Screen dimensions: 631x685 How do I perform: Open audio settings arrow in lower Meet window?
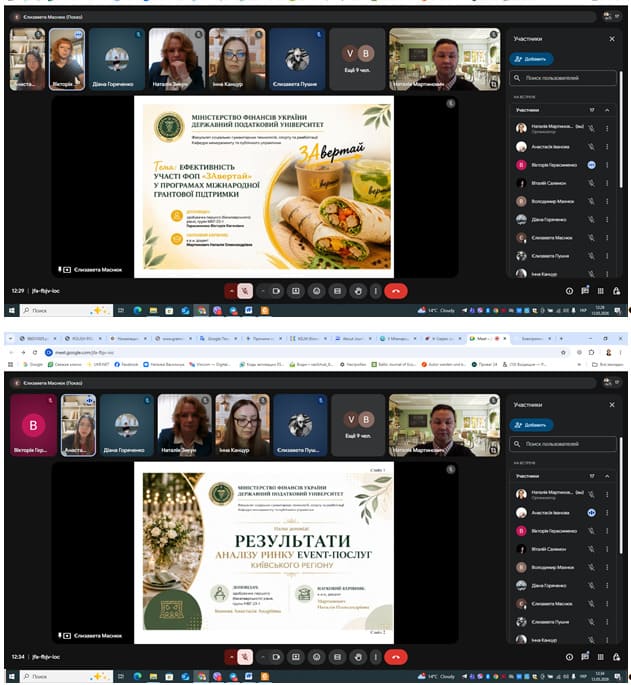[x=231, y=657]
